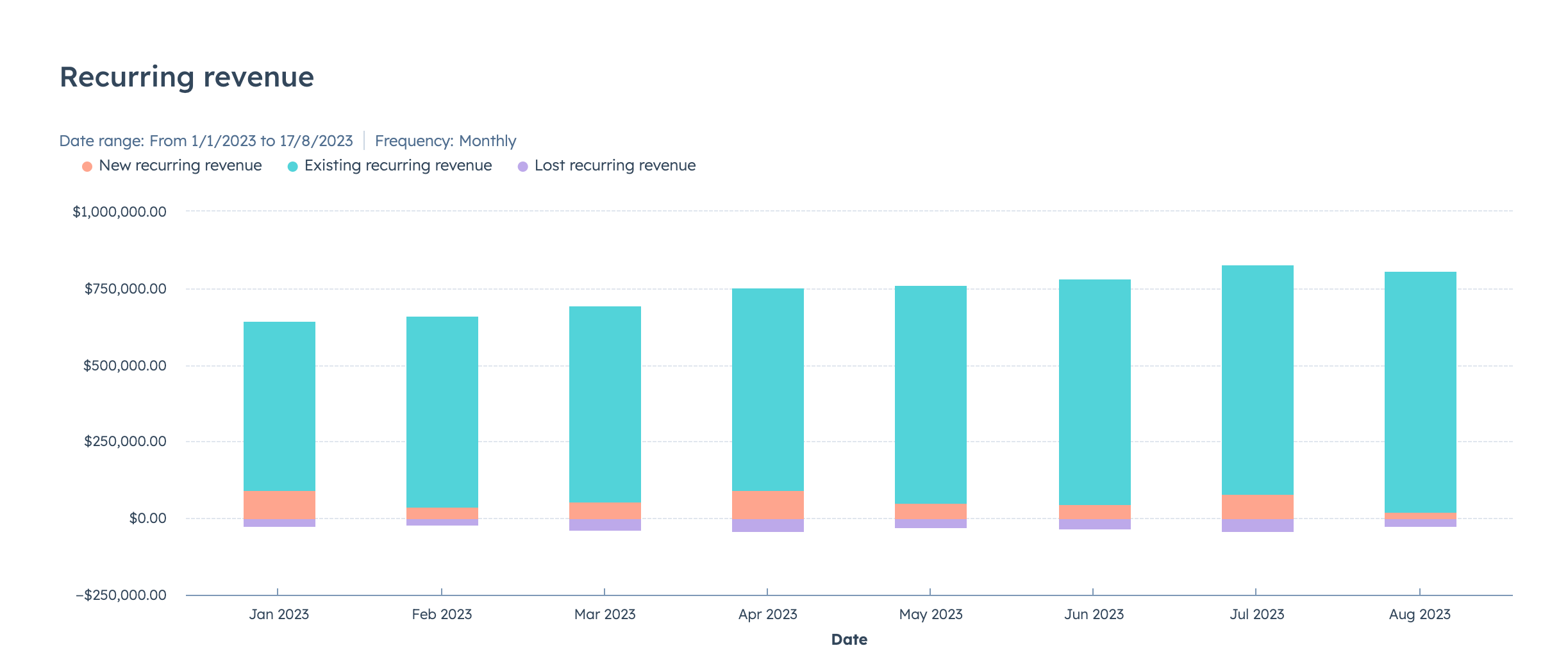Click the Date axis title

pyautogui.click(x=849, y=640)
